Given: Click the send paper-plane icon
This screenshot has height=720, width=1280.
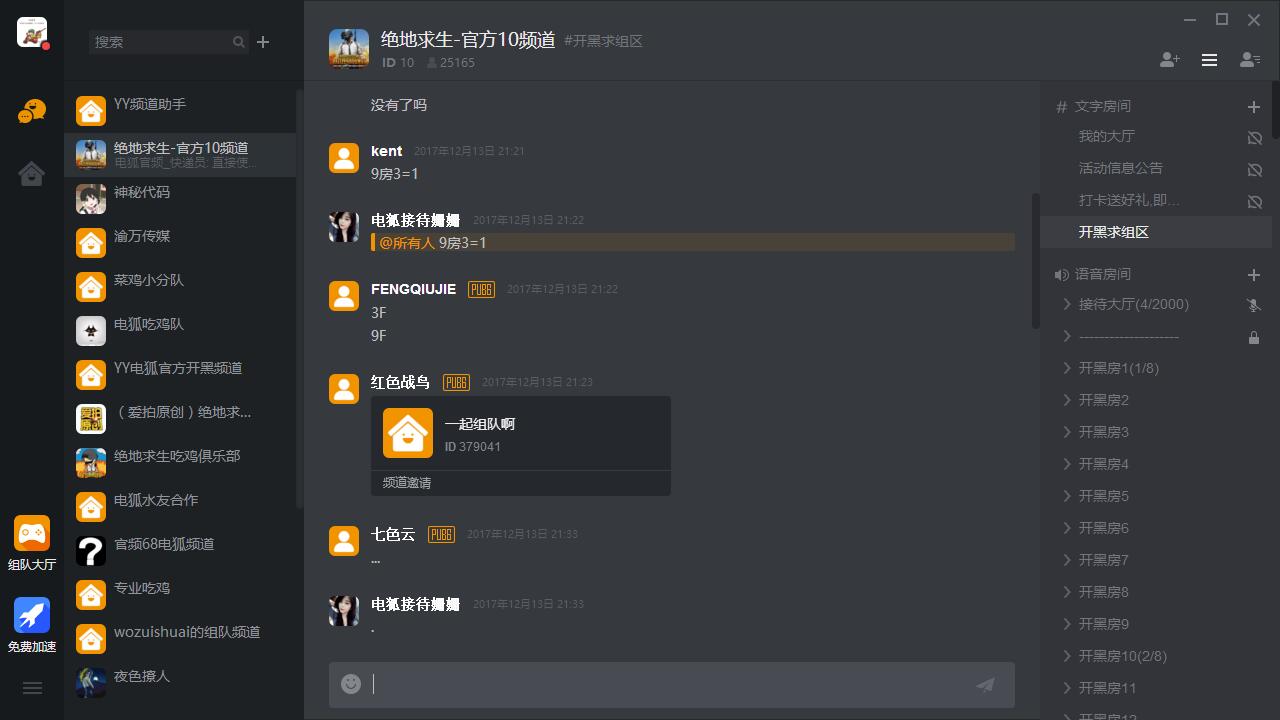Looking at the screenshot, I should pyautogui.click(x=986, y=684).
